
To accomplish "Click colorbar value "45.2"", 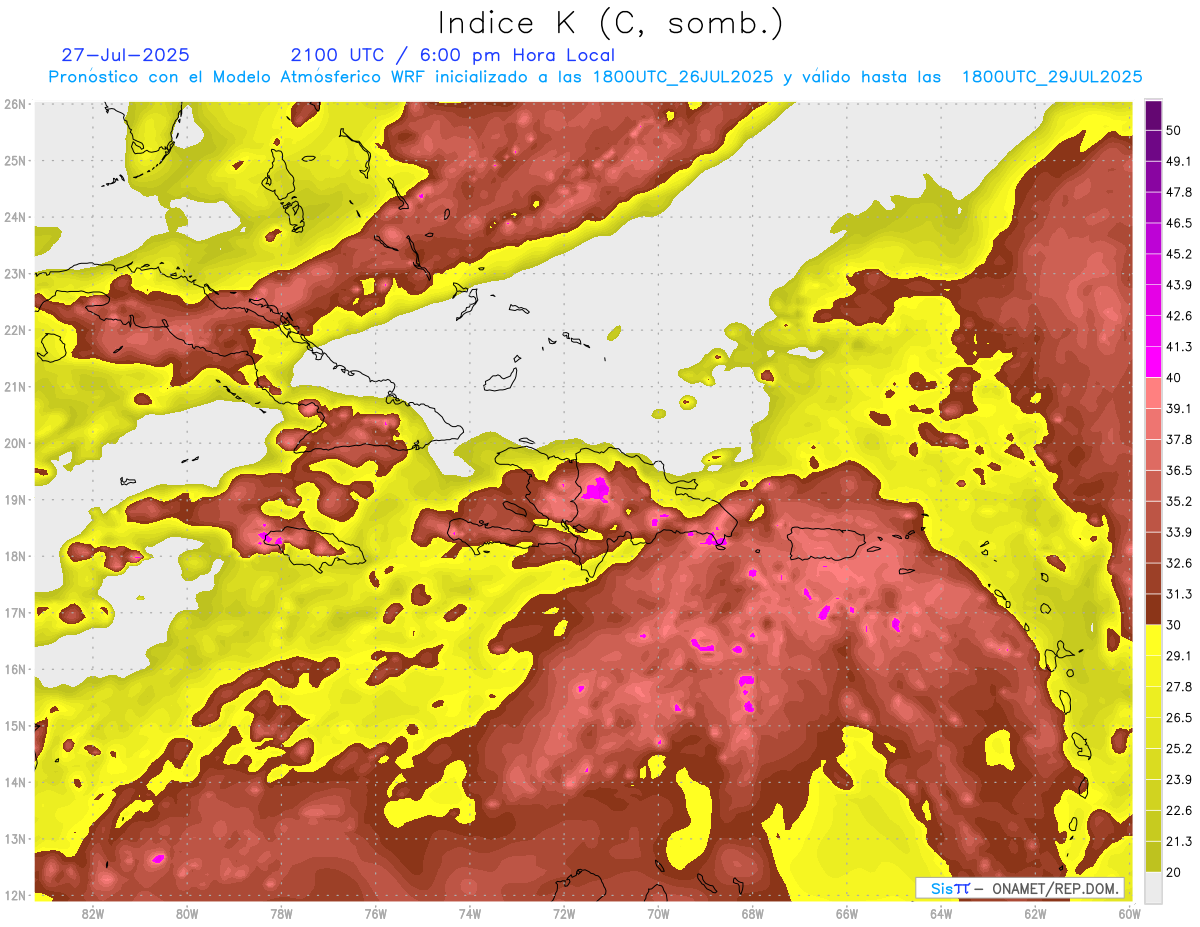I will click(1179, 254).
